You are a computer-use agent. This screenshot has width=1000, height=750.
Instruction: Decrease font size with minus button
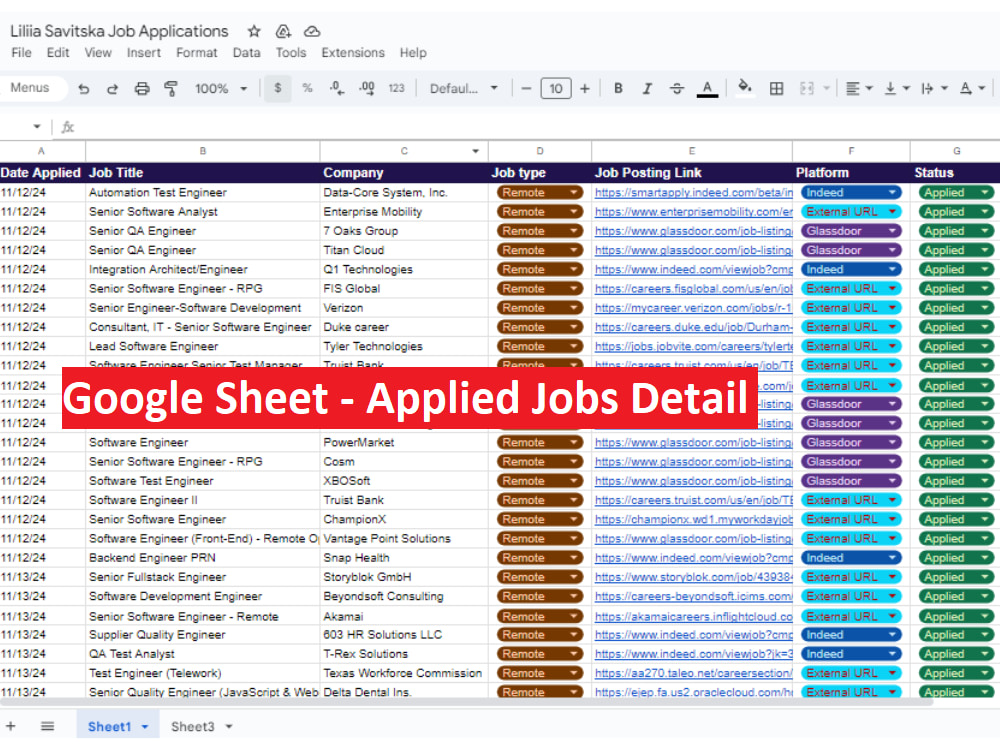point(526,89)
